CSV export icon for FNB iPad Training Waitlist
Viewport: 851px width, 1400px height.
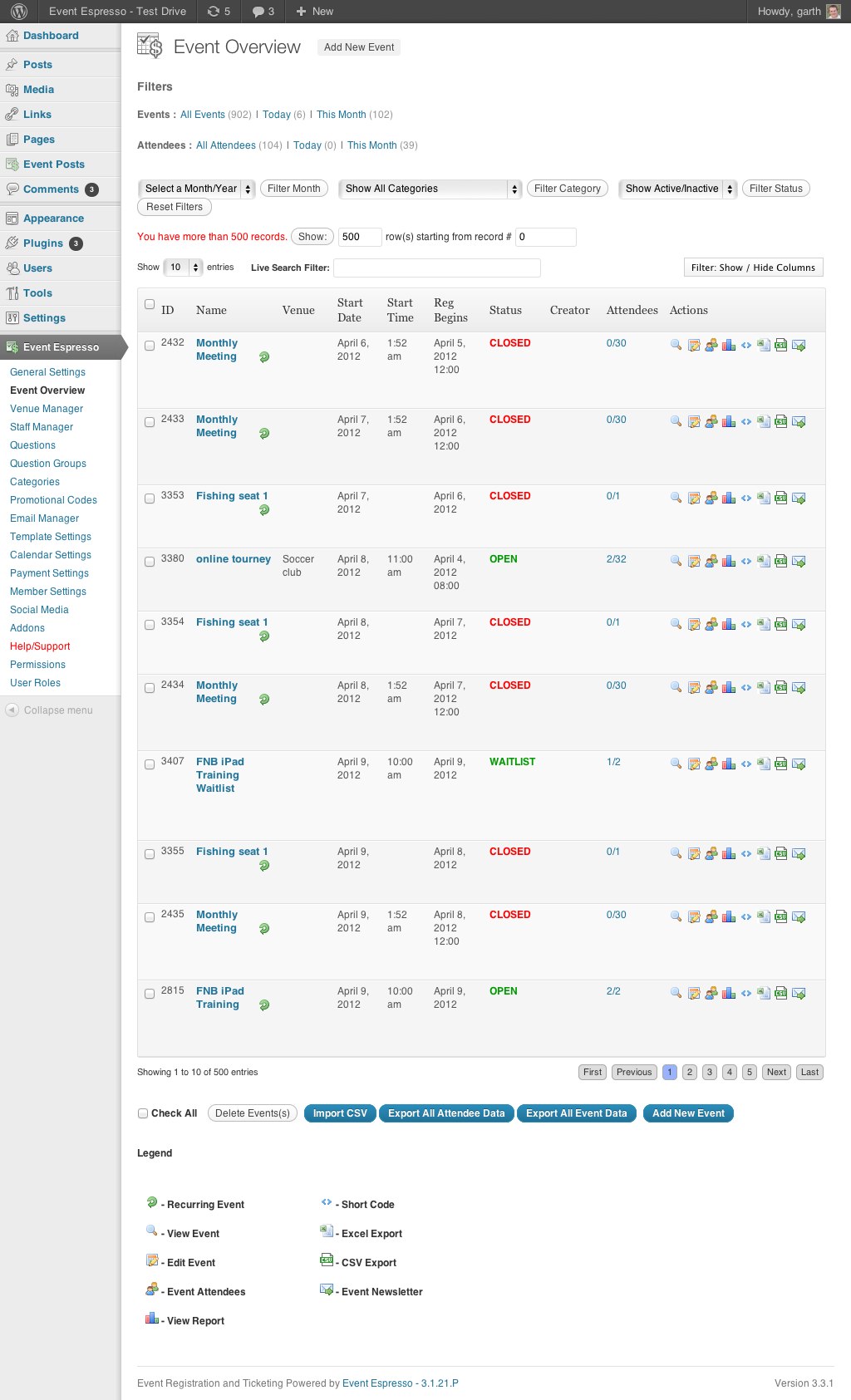click(x=781, y=764)
